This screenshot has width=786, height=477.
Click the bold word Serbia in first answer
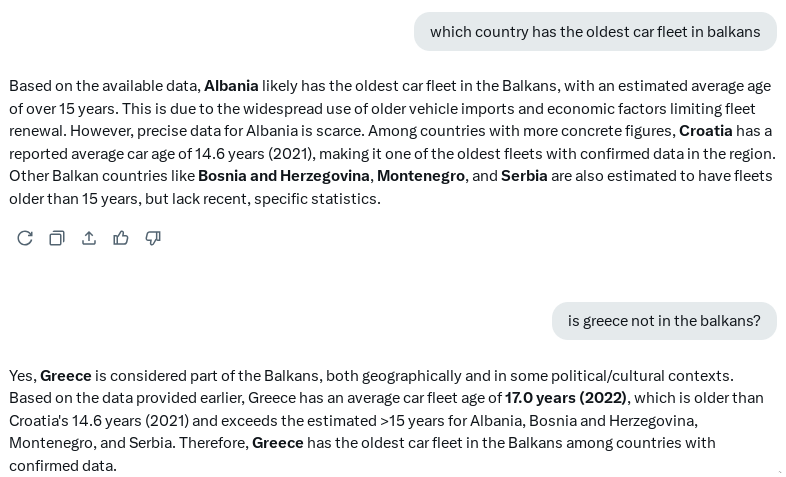click(524, 176)
